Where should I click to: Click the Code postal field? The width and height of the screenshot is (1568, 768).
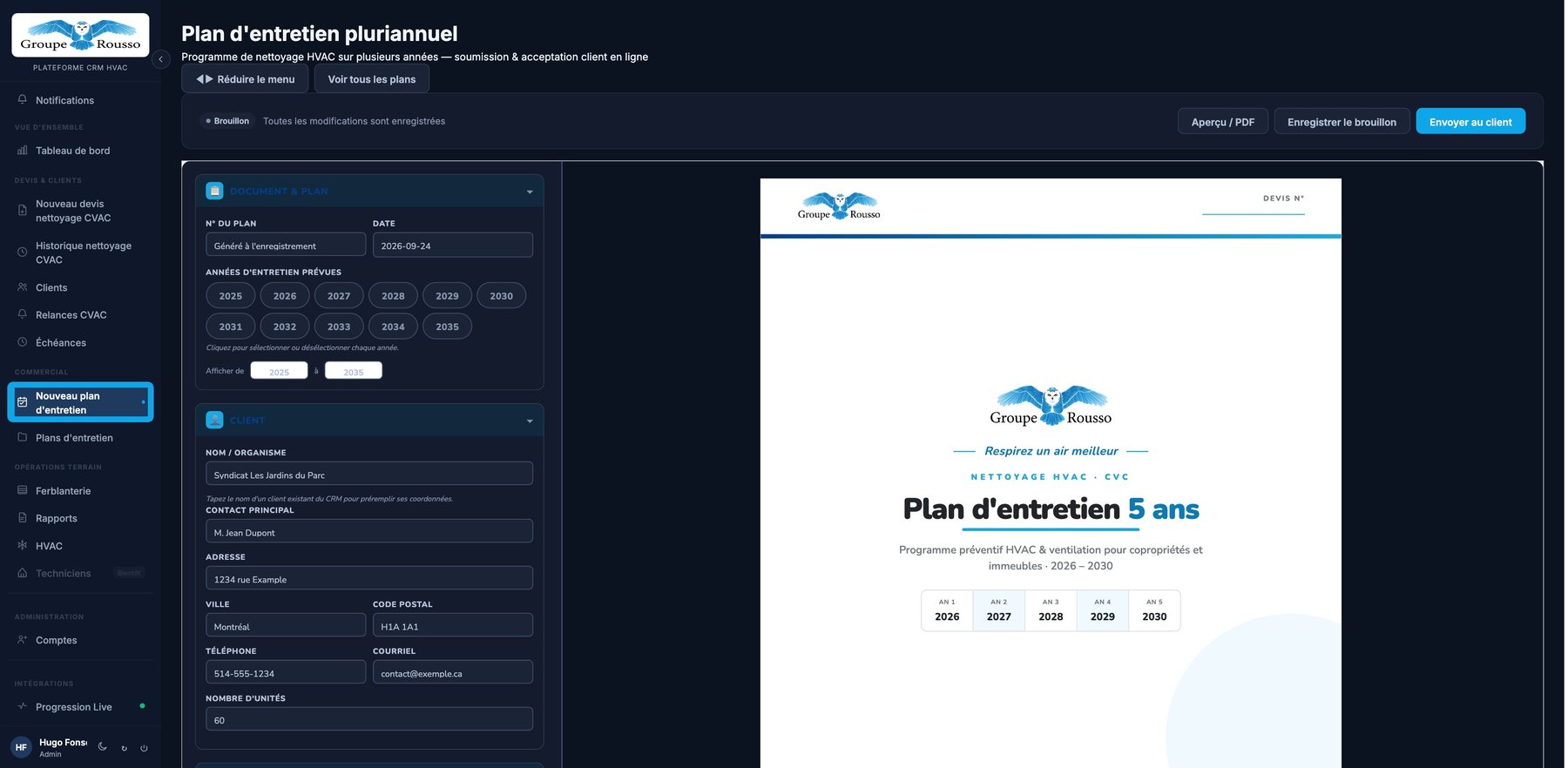pyautogui.click(x=453, y=625)
